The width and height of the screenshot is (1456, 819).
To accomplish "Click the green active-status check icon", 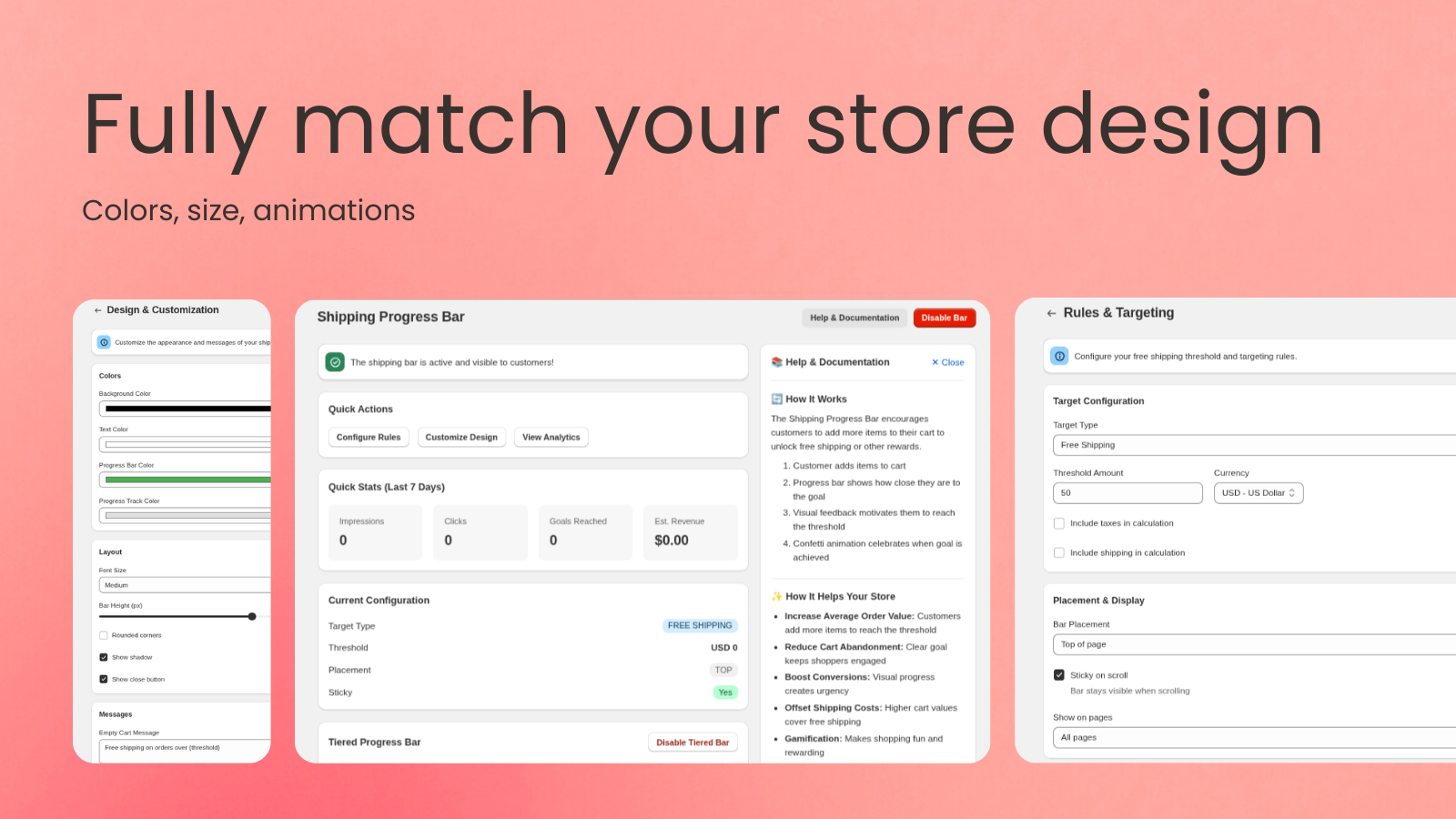I will point(334,361).
